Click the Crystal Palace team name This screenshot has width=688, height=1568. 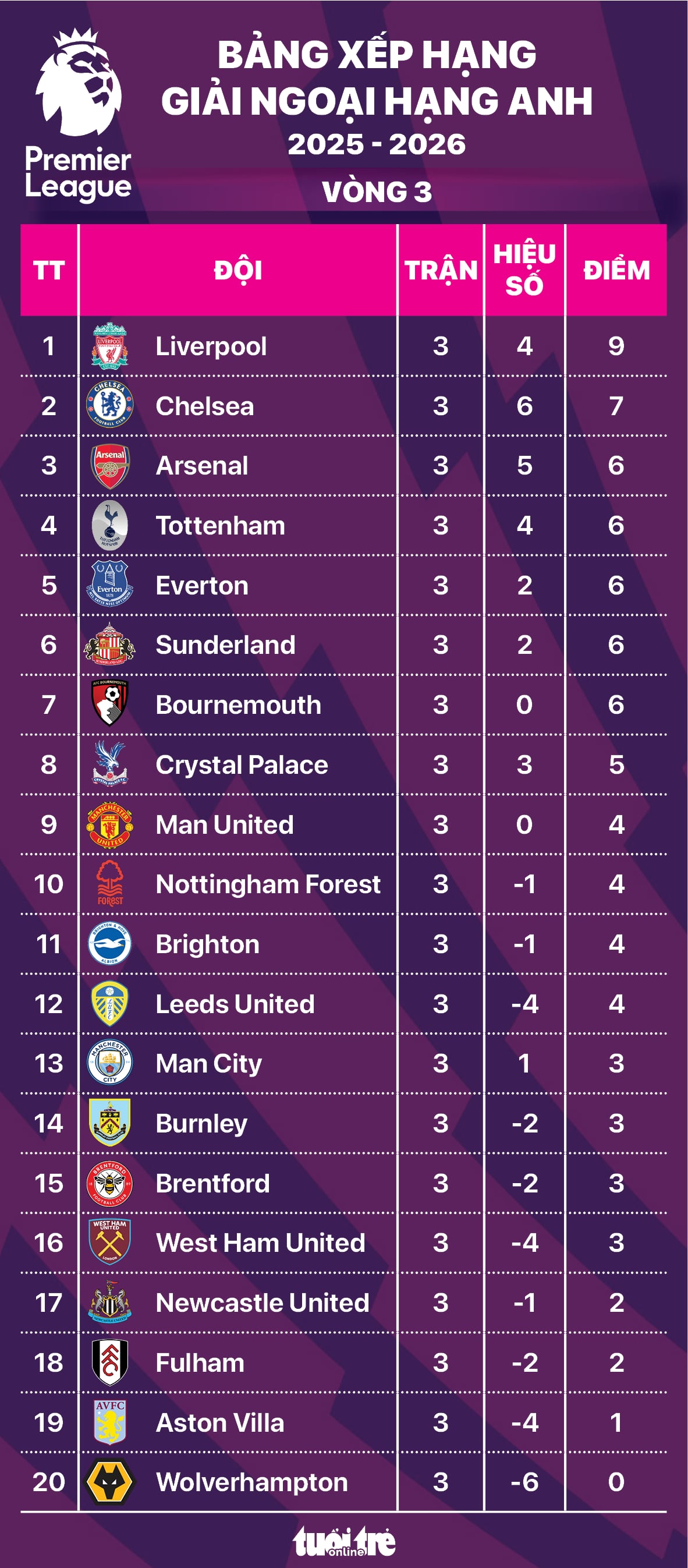tap(242, 764)
